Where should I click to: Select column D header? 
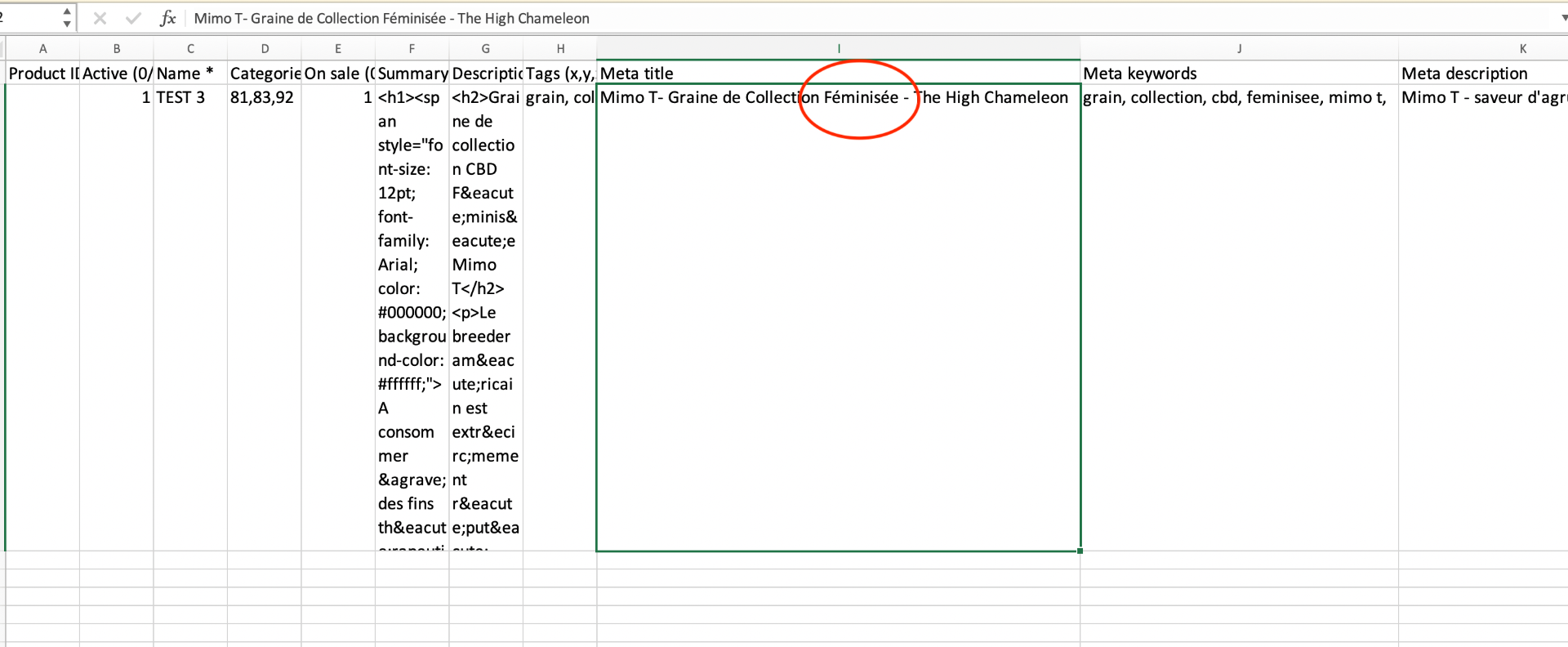(265, 49)
